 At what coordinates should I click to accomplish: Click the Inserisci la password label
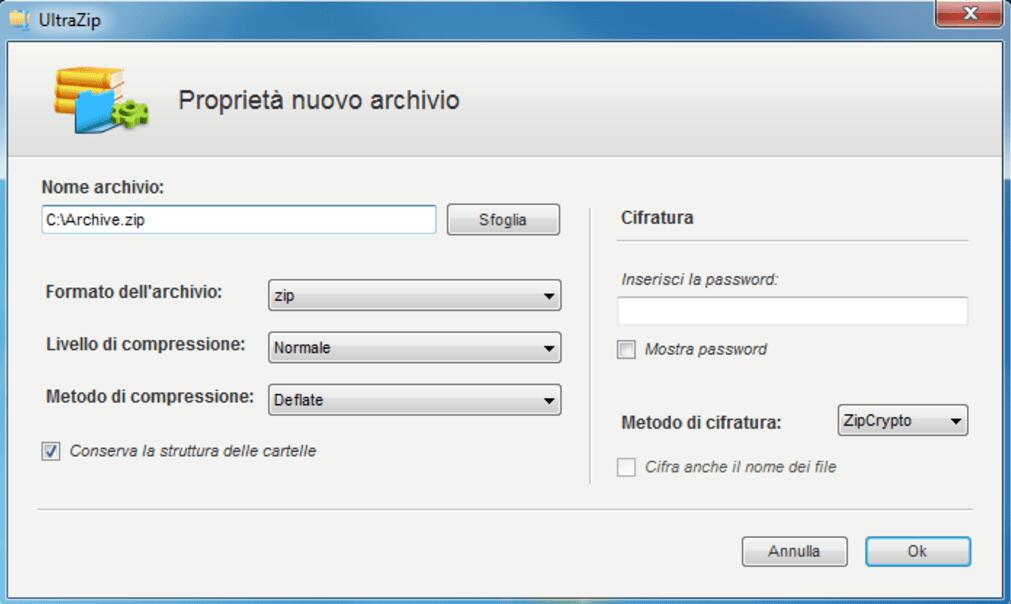tap(700, 280)
